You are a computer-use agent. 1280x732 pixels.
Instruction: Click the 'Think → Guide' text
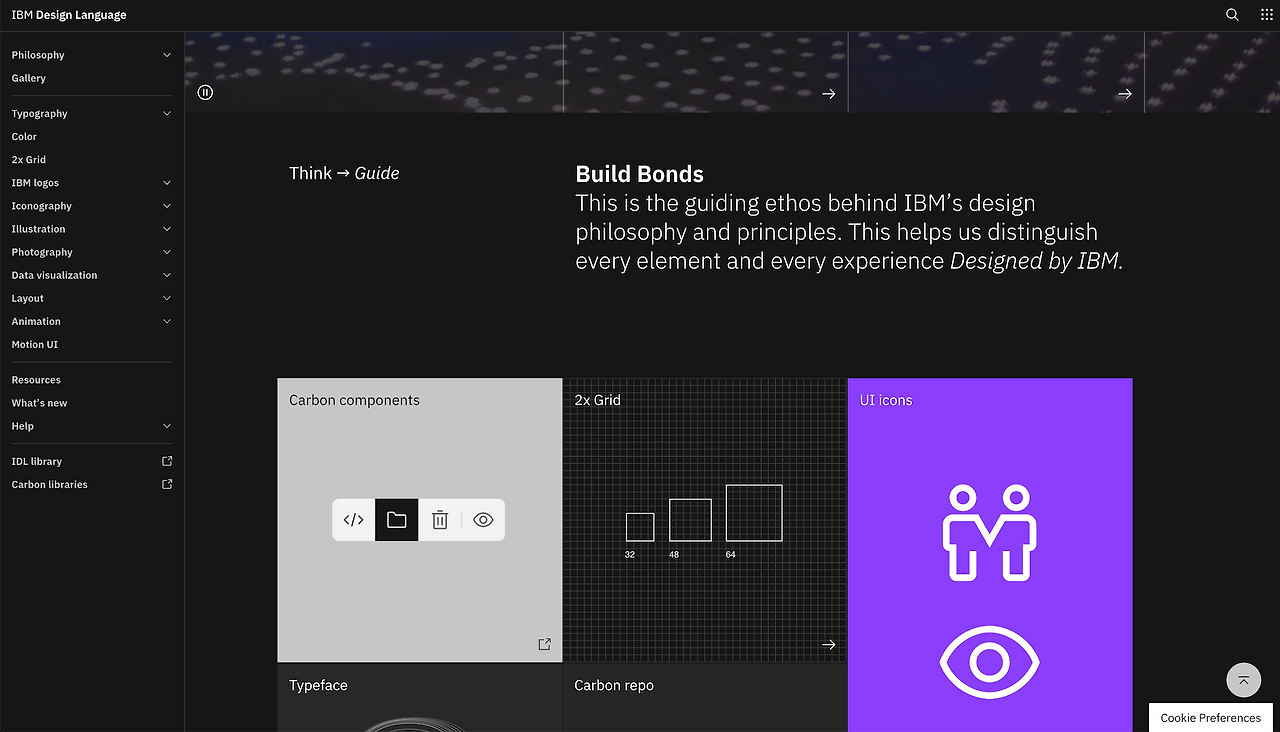tap(344, 173)
